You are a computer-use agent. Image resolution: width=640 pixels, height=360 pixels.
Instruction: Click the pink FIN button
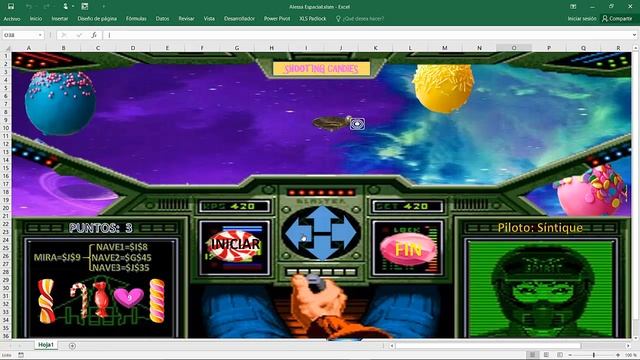408,249
